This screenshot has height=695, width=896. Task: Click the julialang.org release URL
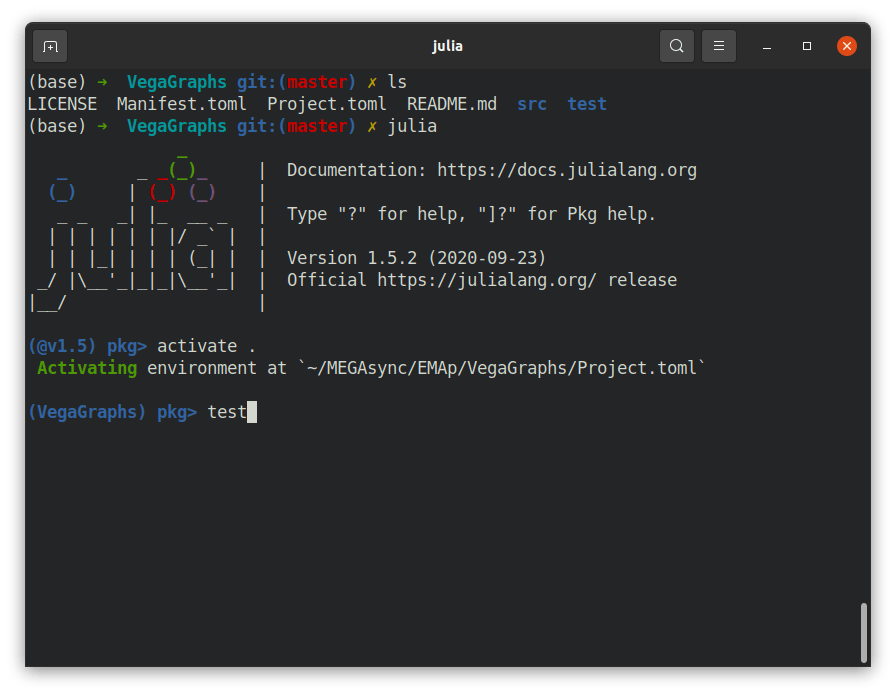[487, 280]
